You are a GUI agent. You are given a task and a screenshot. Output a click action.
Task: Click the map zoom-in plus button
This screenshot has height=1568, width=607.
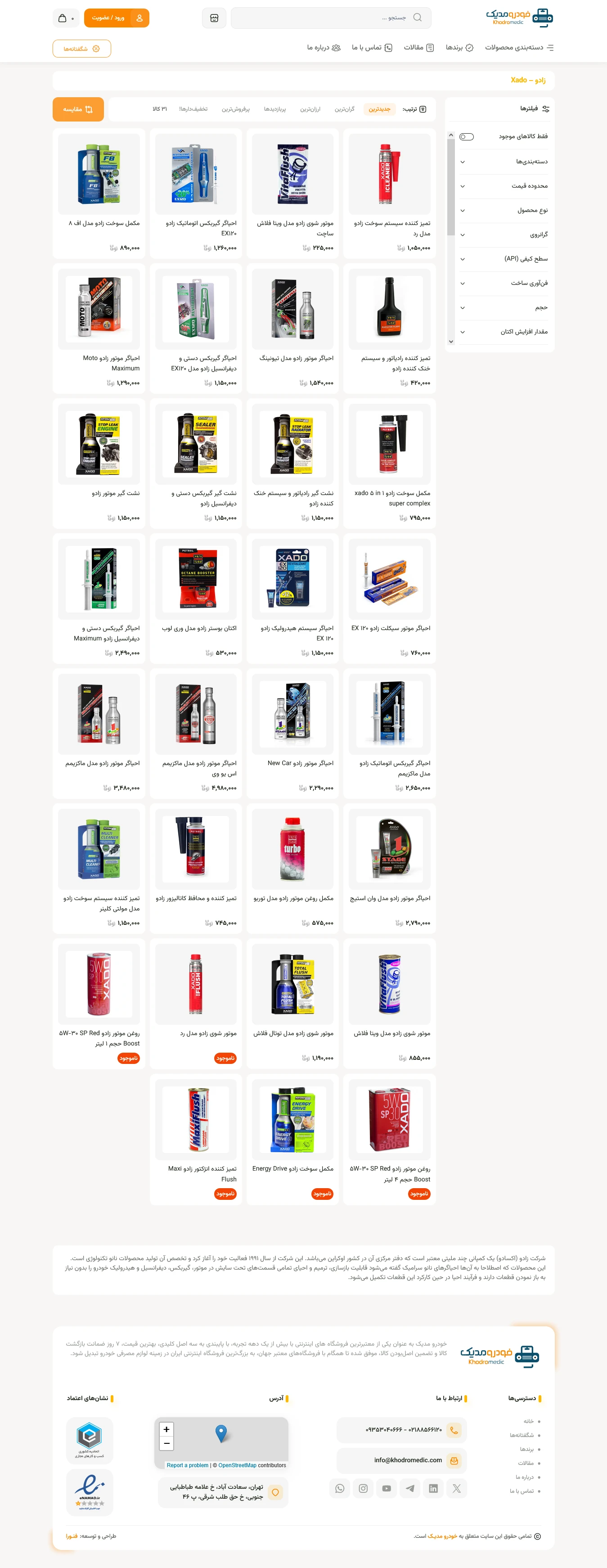[166, 1429]
